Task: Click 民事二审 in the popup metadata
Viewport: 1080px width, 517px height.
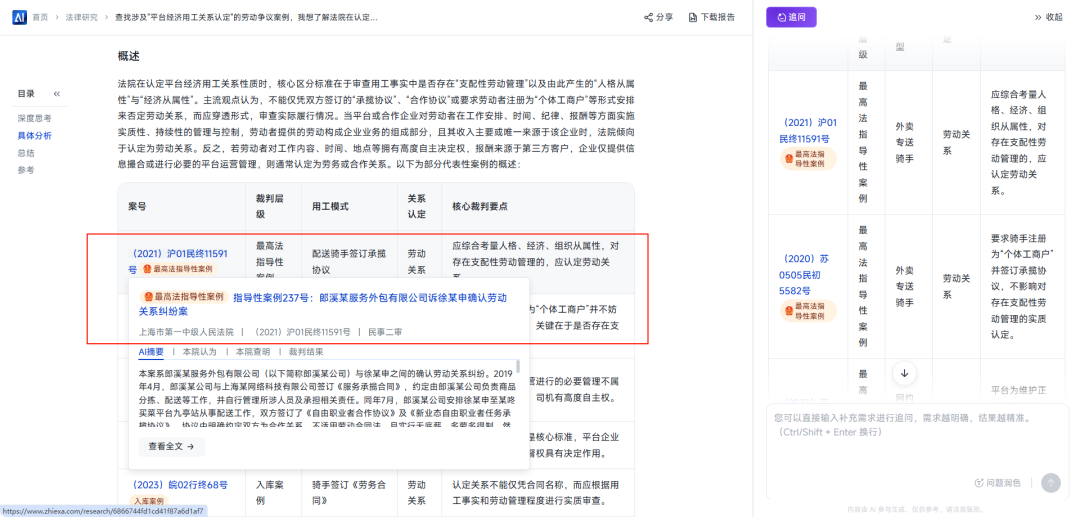Action: click(384, 332)
